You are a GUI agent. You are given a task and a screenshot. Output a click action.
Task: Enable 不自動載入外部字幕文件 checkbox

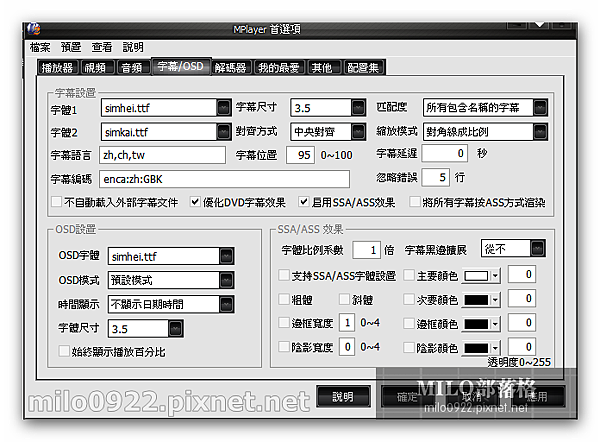(x=56, y=202)
